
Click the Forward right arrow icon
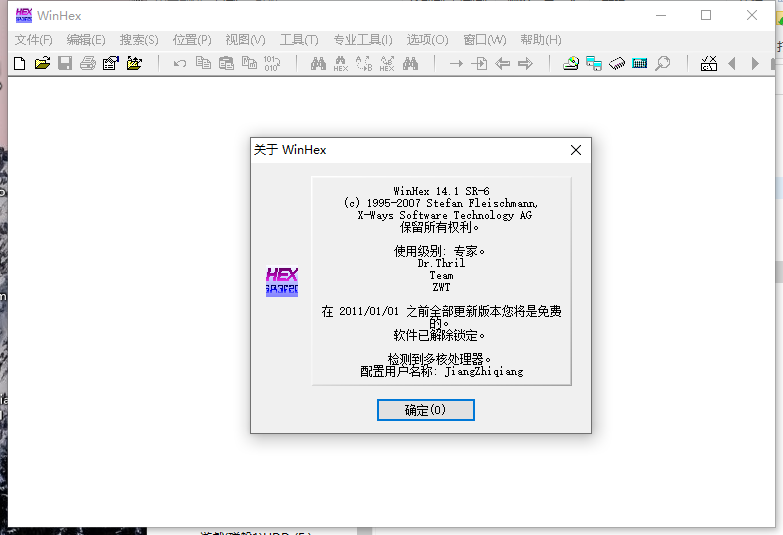coord(525,63)
